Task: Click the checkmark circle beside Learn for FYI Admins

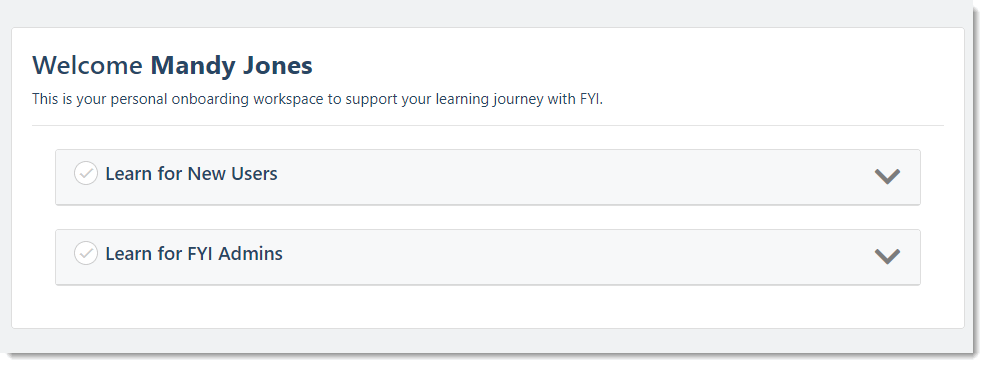Action: (86, 253)
